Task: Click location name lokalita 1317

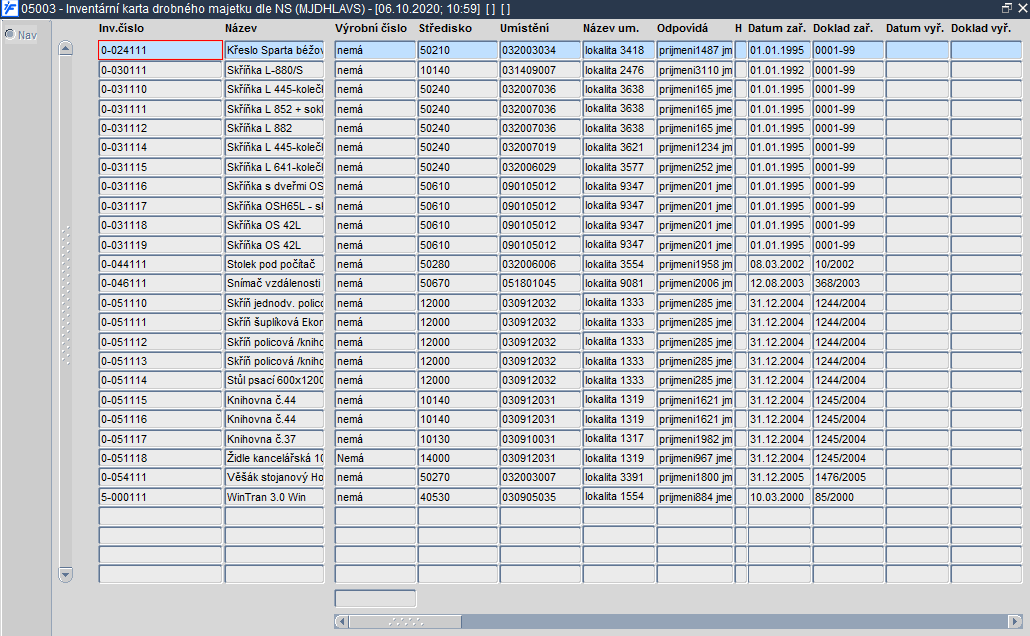Action: click(x=619, y=439)
